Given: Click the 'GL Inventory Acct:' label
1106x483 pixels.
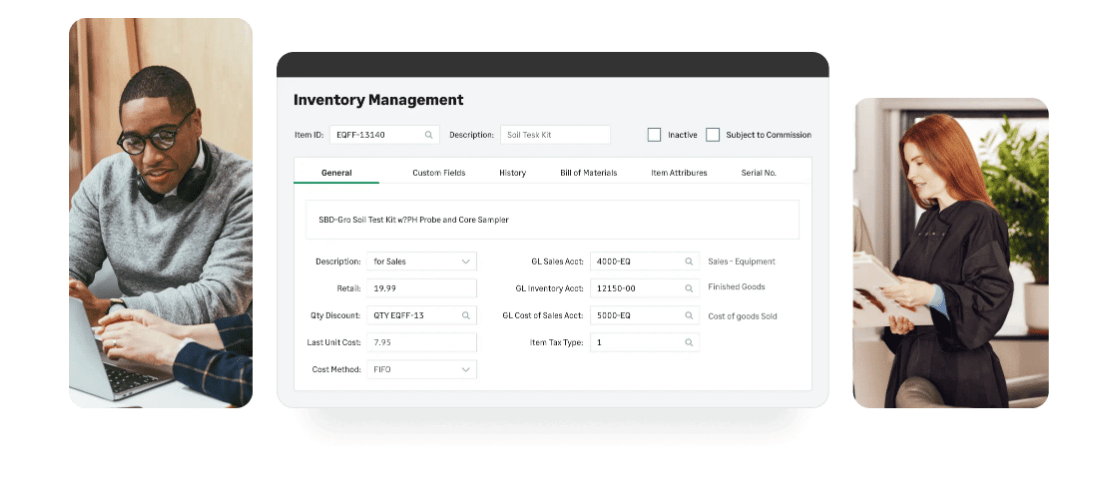Looking at the screenshot, I should click(x=549, y=288).
